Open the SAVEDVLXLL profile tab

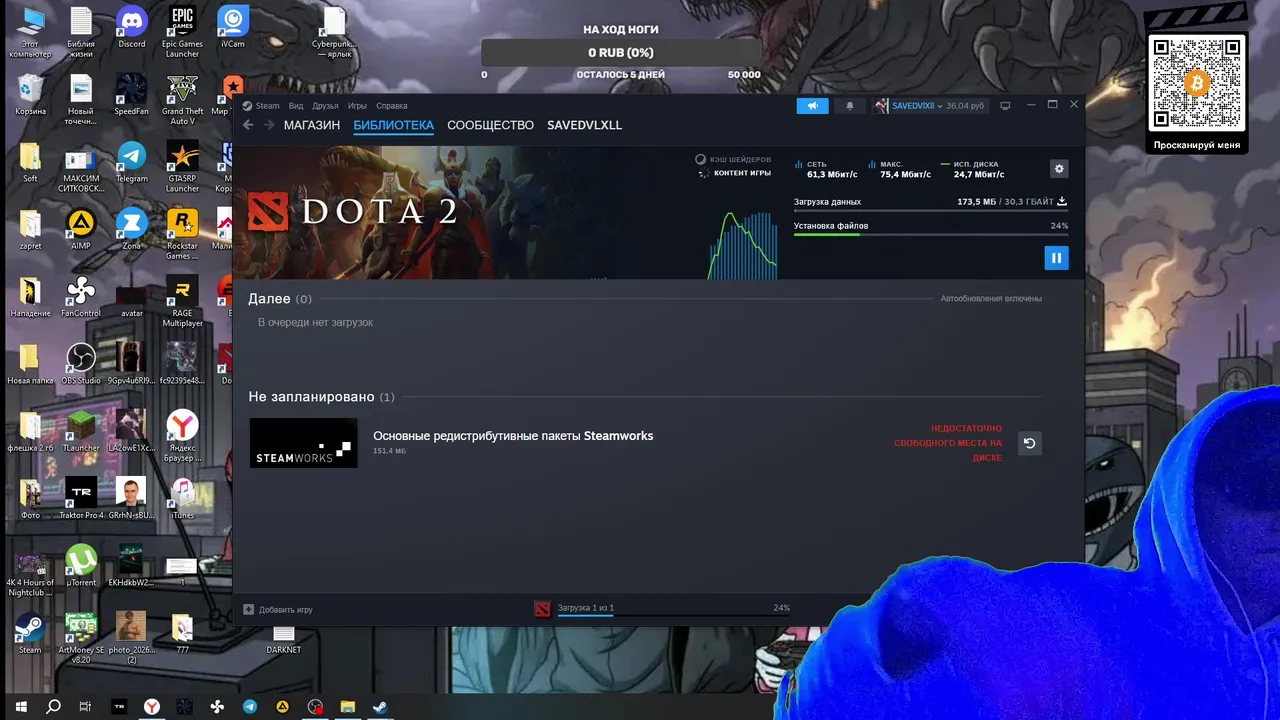(x=584, y=126)
